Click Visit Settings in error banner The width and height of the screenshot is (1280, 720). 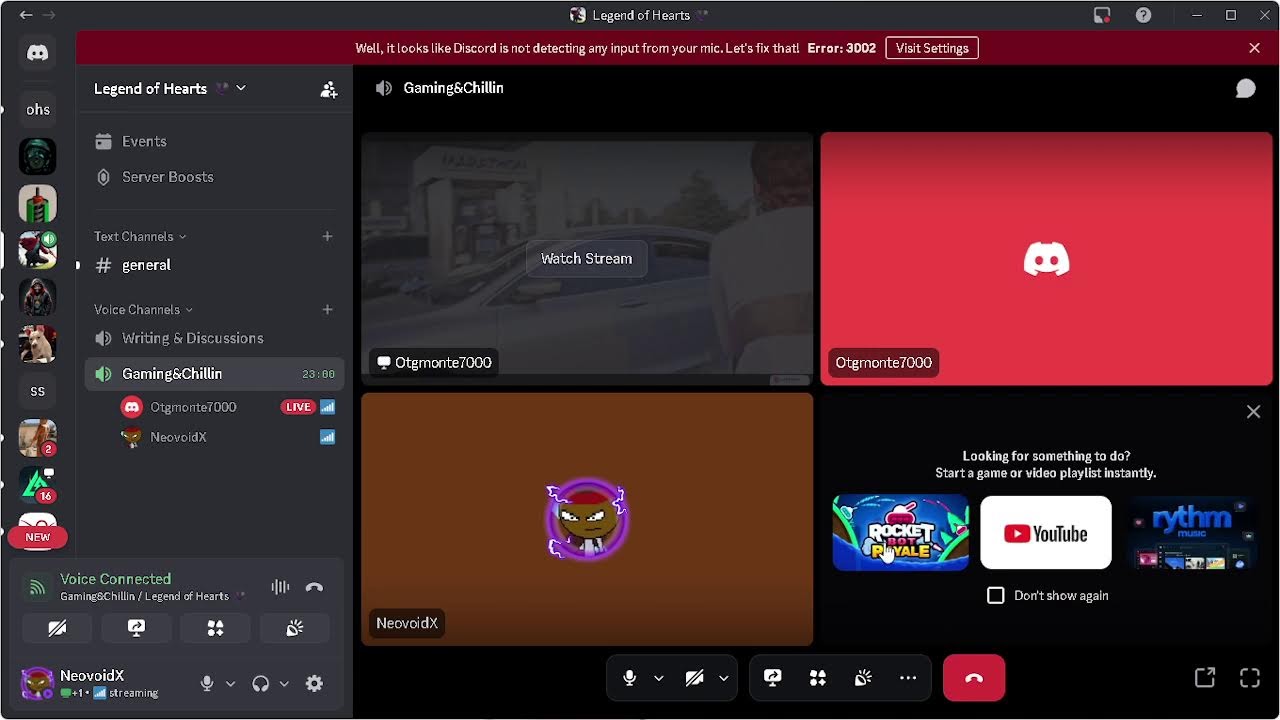(x=932, y=48)
